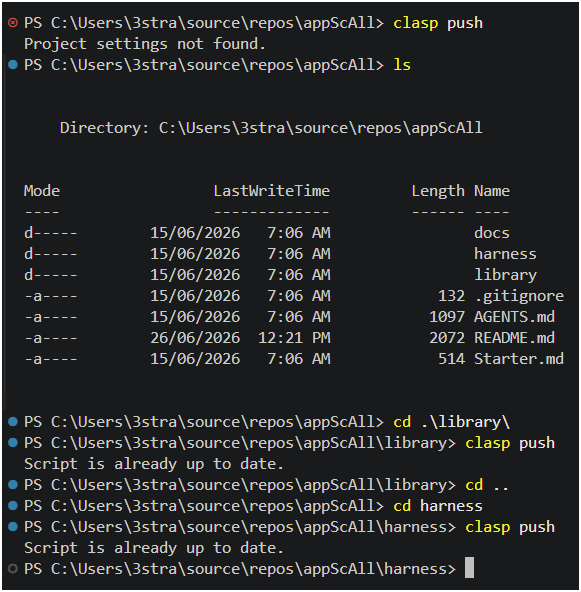Click the 'cd harness' command text
Image resolution: width=581 pixels, height=592 pixels.
coord(438,506)
